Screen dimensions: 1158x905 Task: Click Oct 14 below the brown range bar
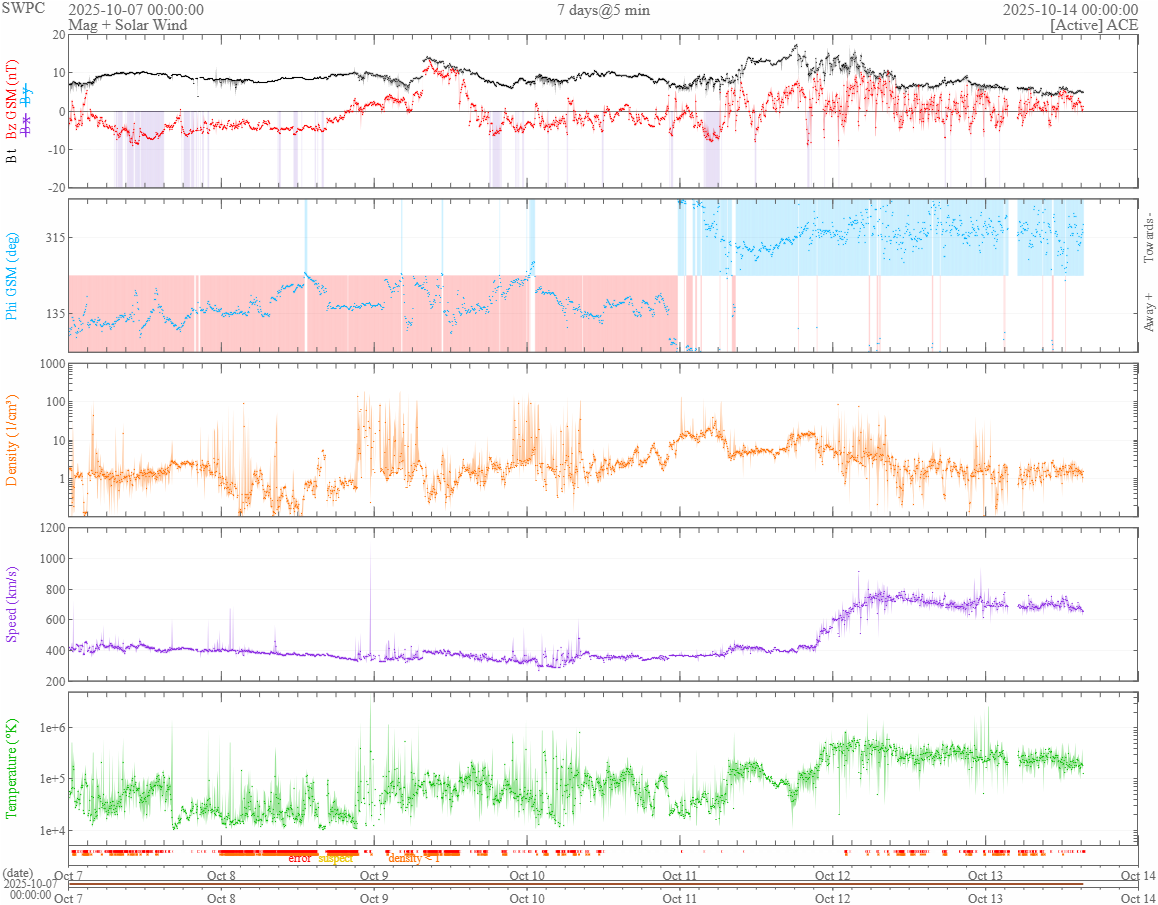(x=1138, y=898)
